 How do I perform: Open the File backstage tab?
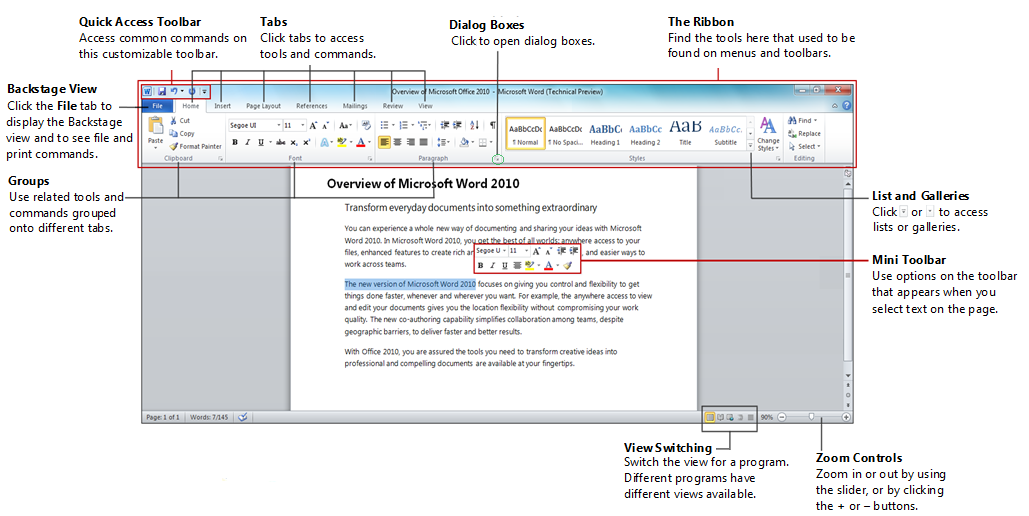point(158,106)
